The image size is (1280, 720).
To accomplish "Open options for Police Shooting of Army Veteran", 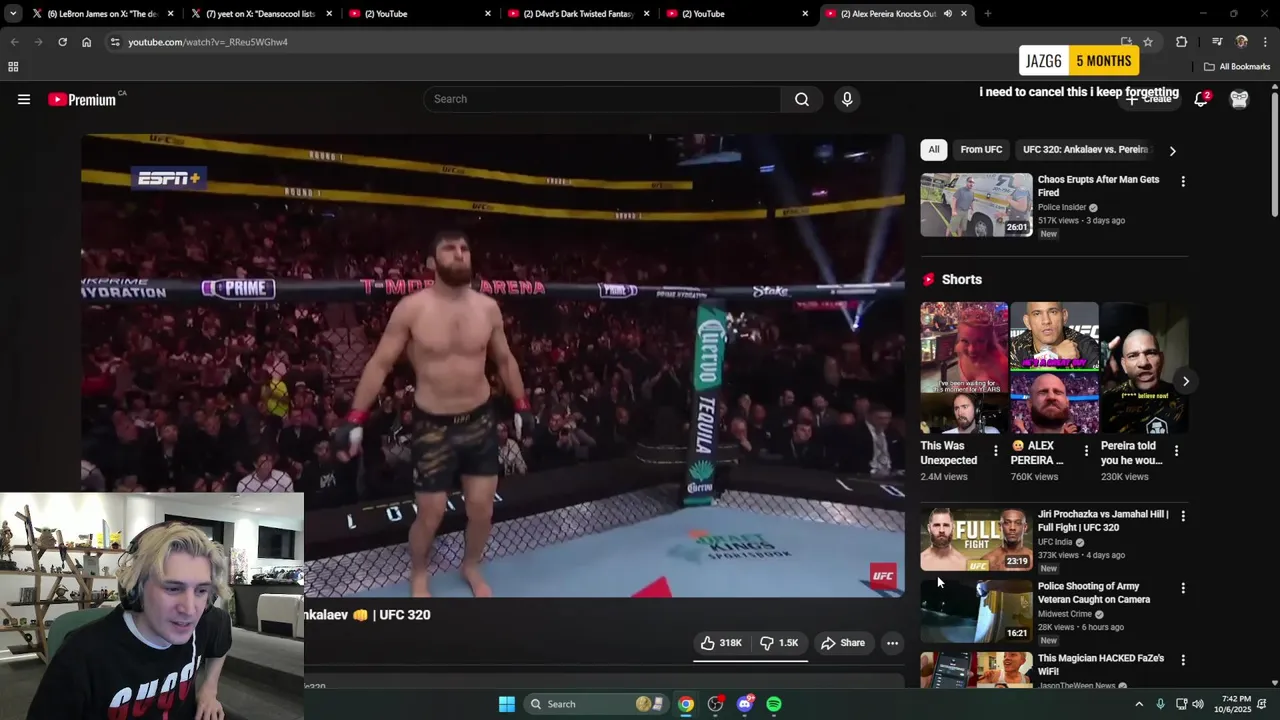I will click(x=1183, y=588).
